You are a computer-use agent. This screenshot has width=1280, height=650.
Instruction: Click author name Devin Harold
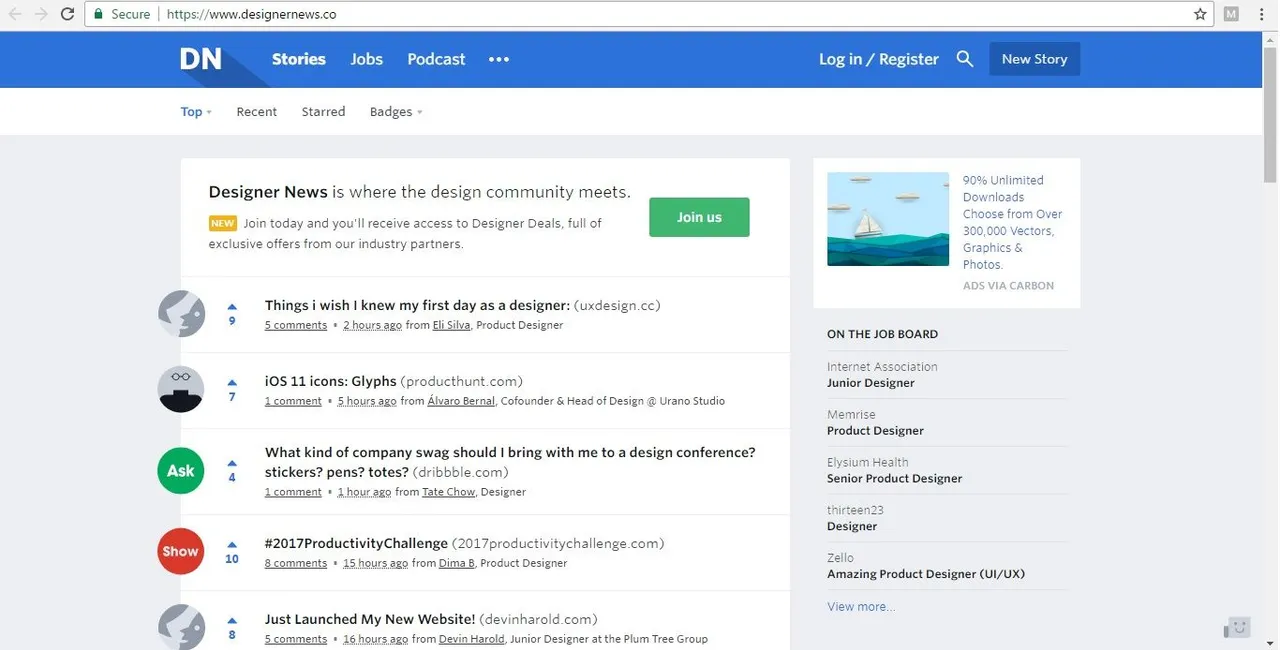tap(473, 639)
